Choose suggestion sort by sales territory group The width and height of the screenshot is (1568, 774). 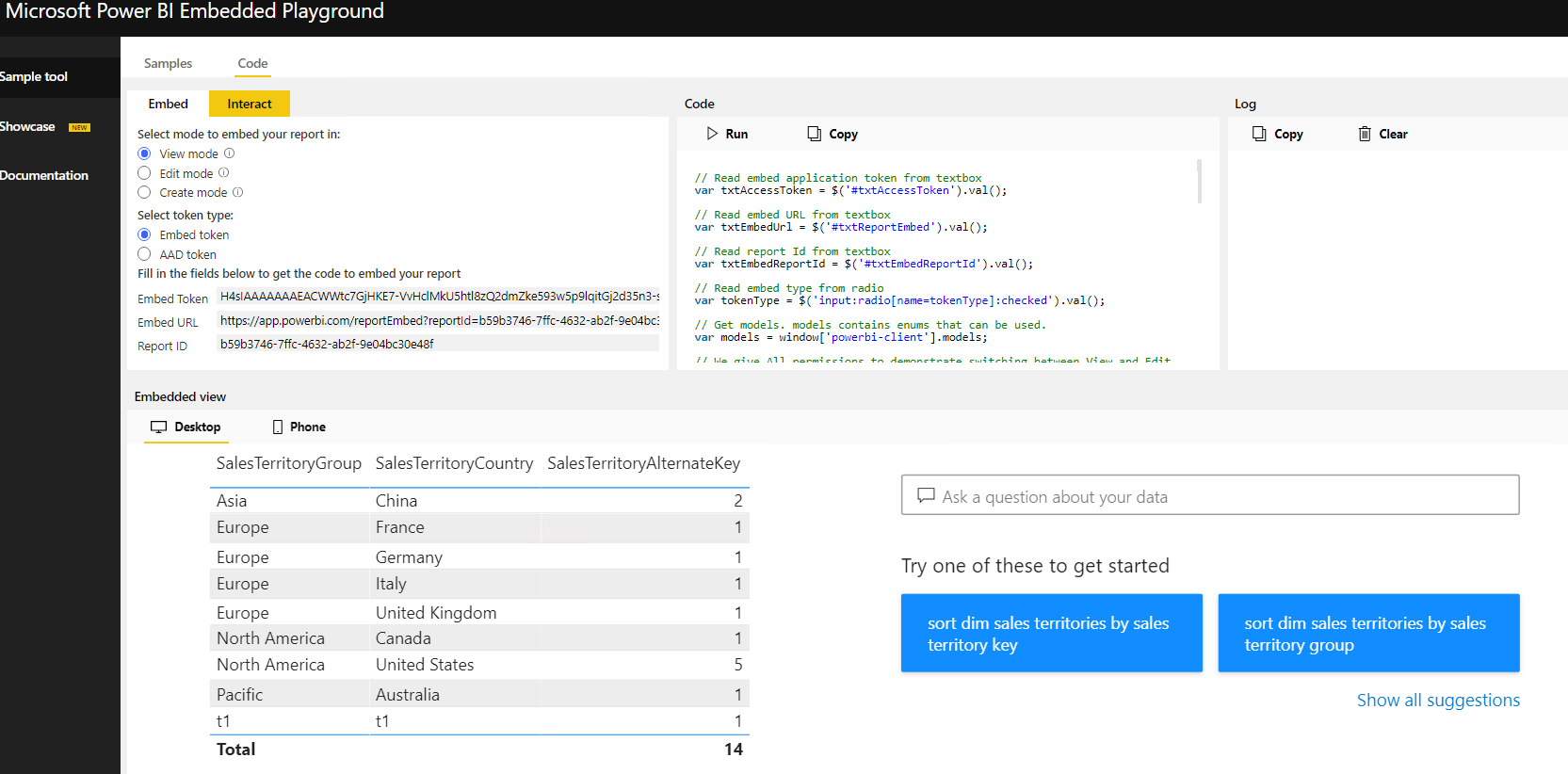tap(1368, 633)
